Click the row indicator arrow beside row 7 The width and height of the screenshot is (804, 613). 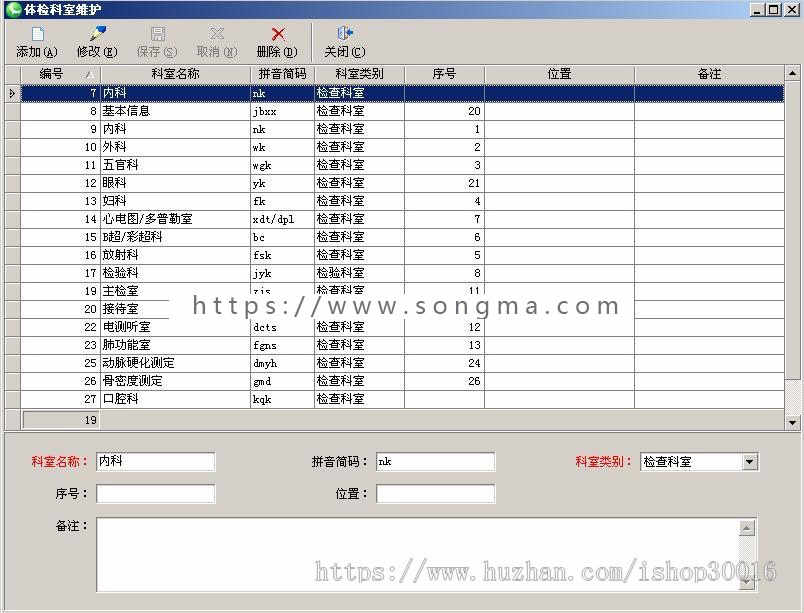[x=12, y=93]
